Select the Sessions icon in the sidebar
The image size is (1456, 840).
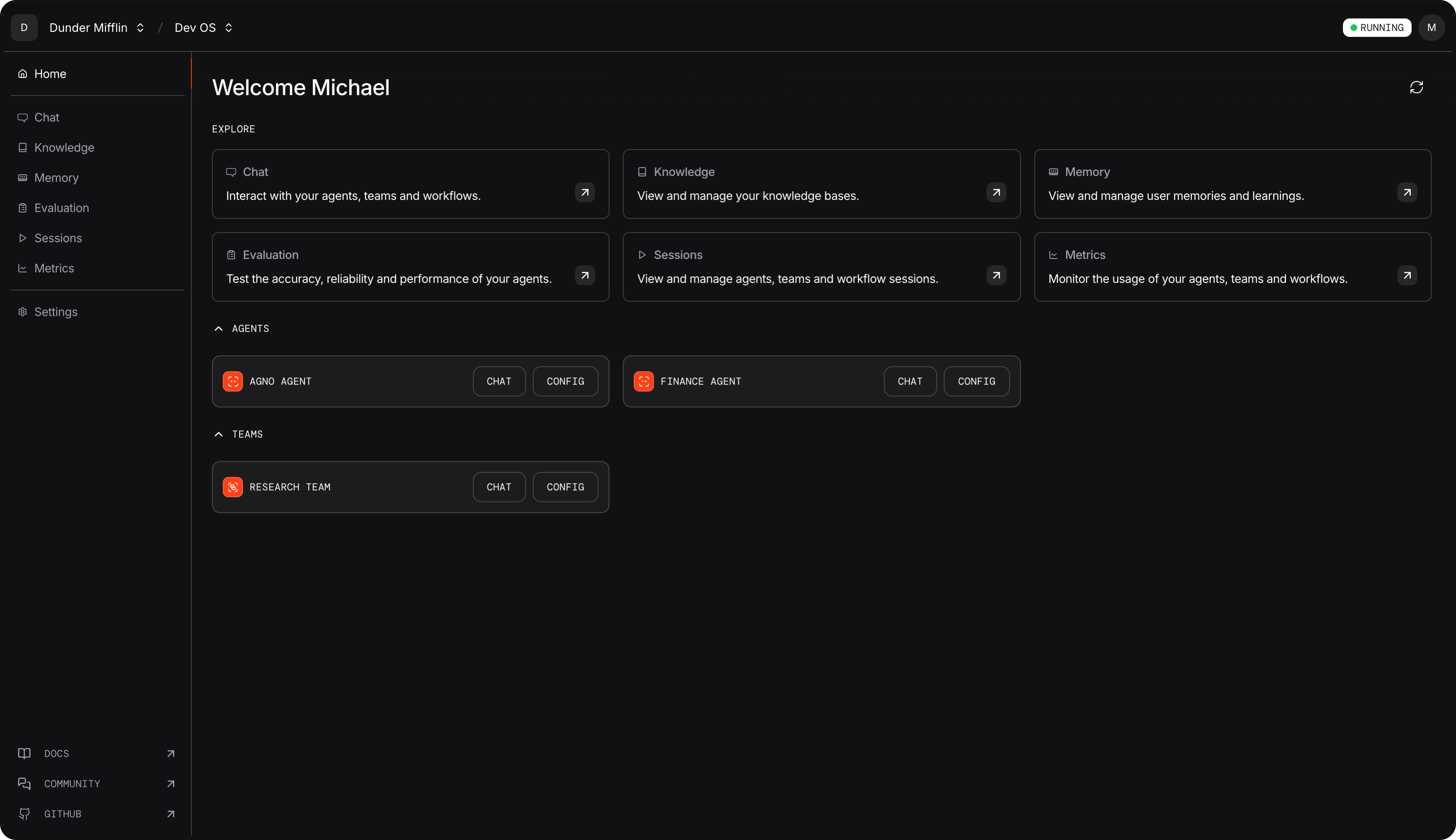tap(23, 238)
